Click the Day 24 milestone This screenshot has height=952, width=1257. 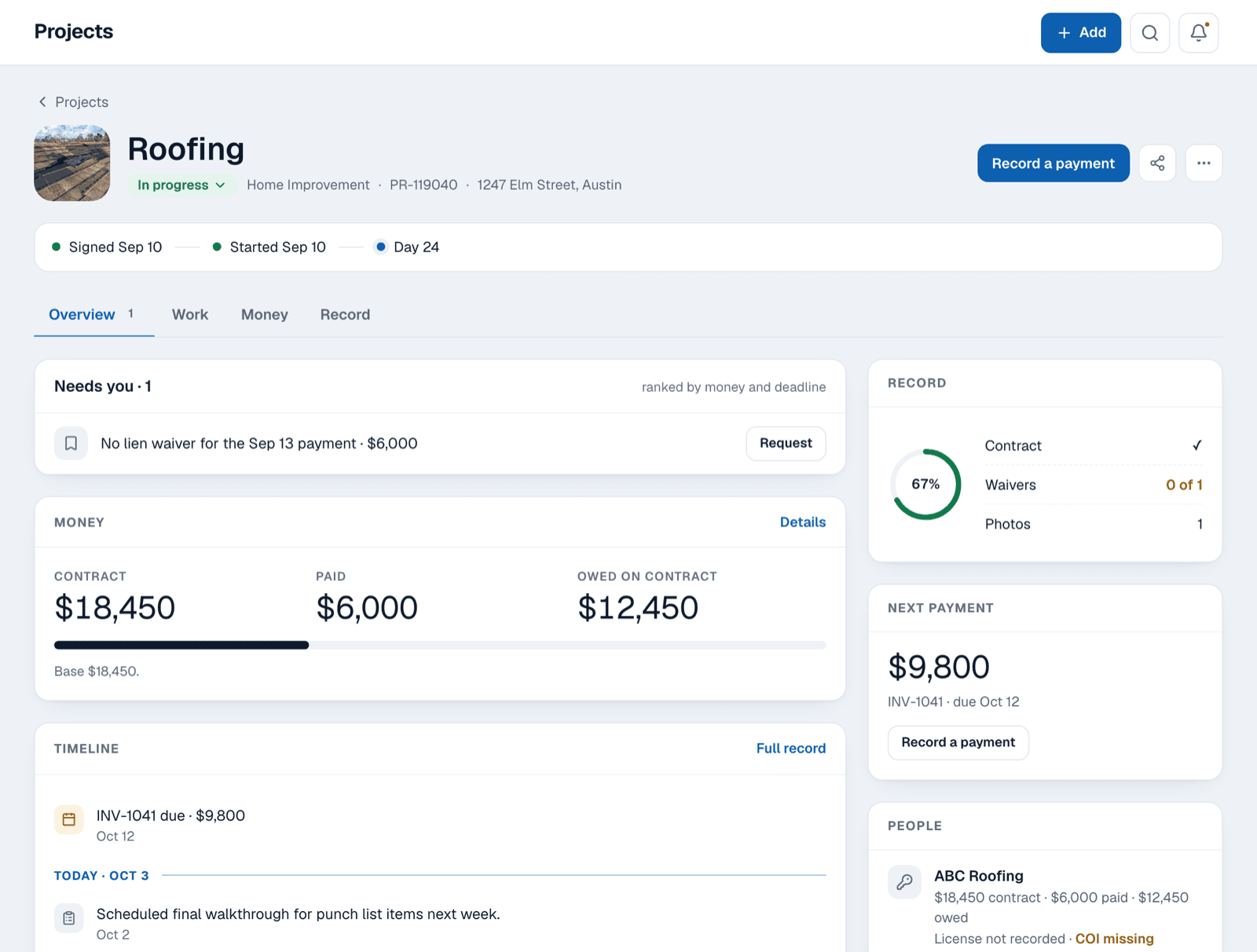point(407,247)
